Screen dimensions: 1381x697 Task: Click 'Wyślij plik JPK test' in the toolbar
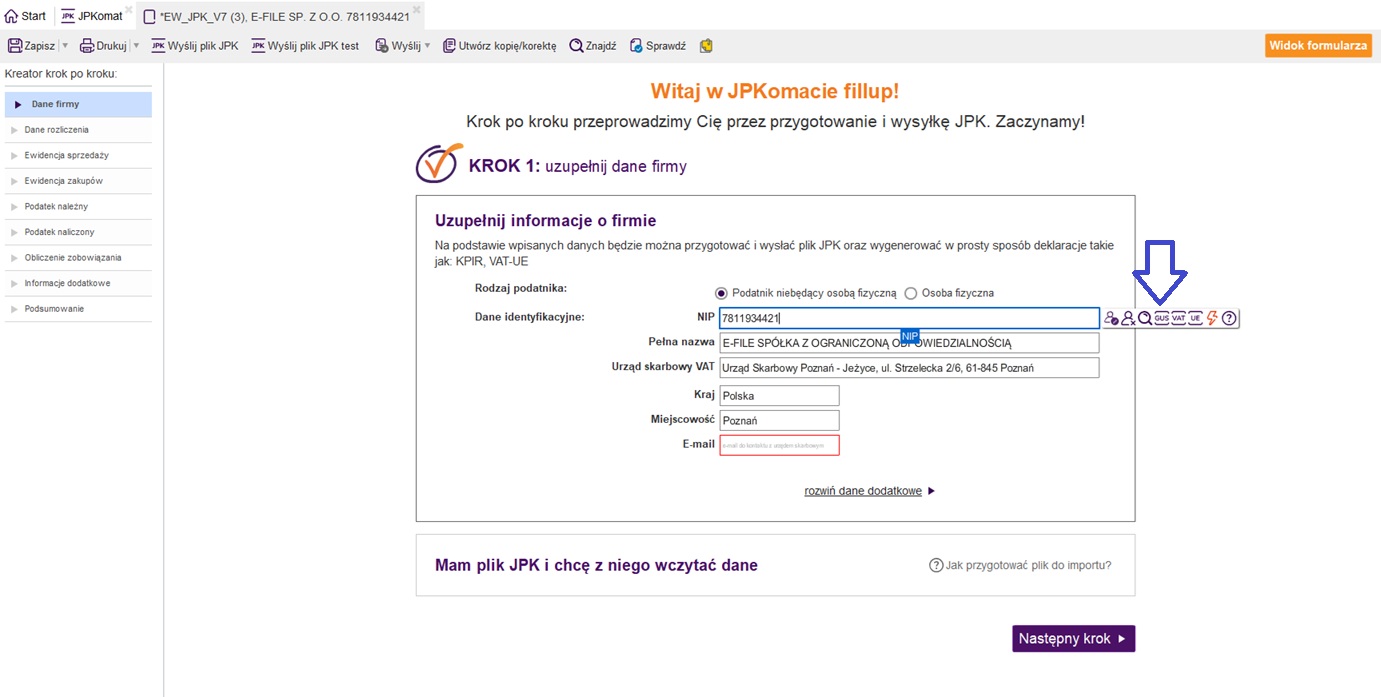point(305,46)
